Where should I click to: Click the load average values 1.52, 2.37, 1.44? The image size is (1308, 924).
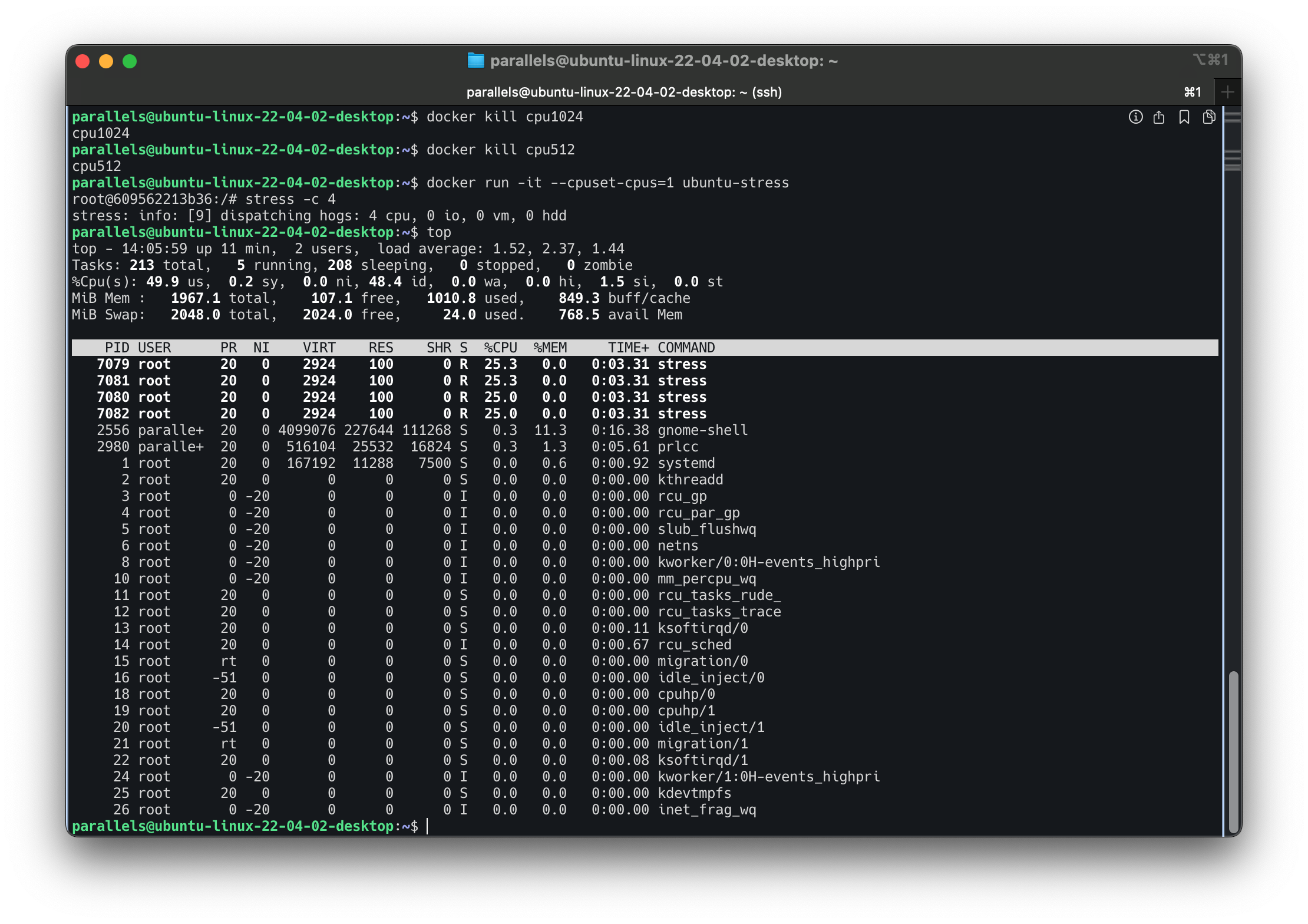pos(559,249)
